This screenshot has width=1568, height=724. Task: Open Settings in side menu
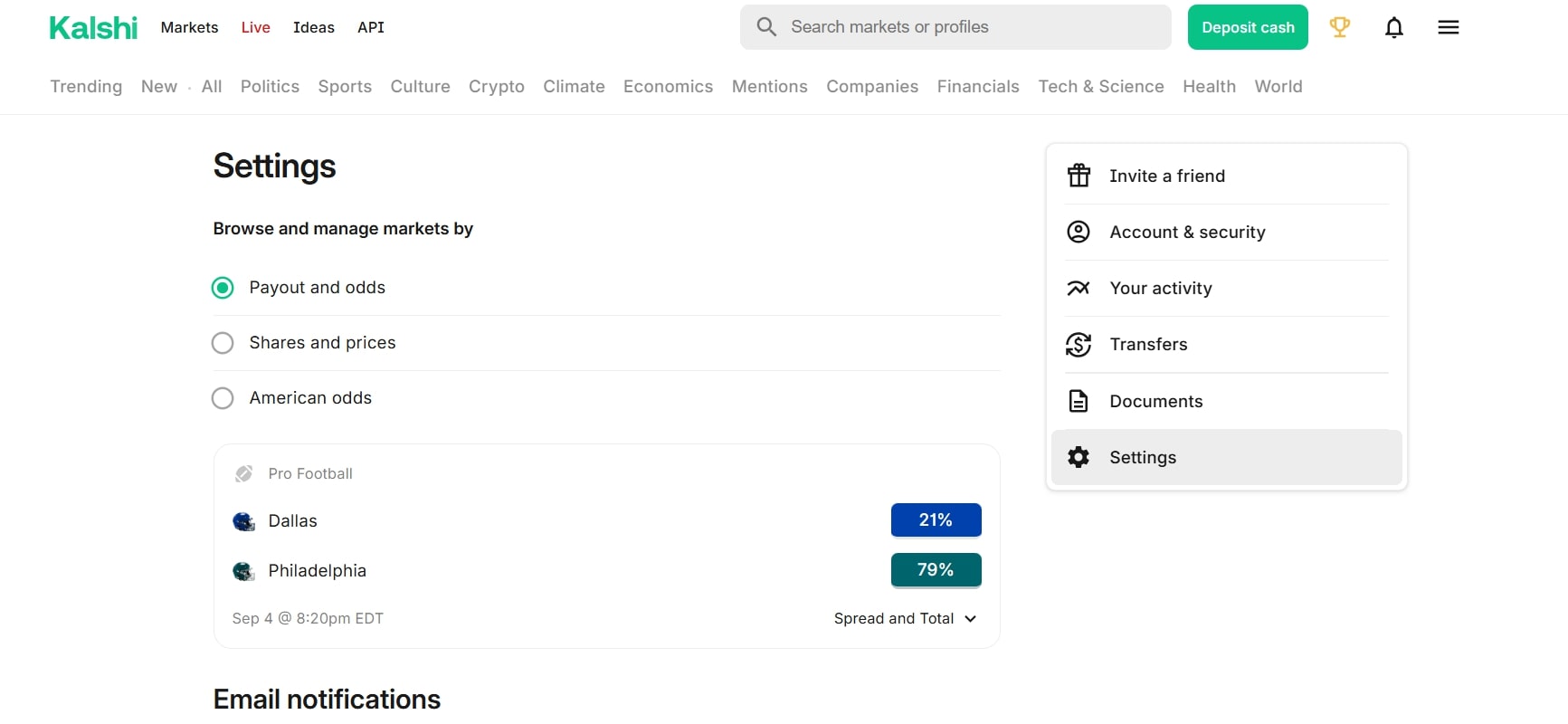1226,457
